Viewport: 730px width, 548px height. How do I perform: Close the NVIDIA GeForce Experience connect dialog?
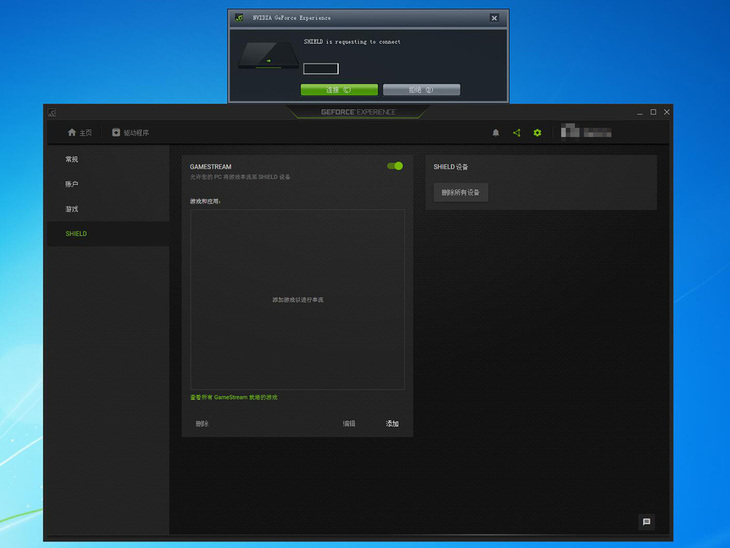point(494,18)
